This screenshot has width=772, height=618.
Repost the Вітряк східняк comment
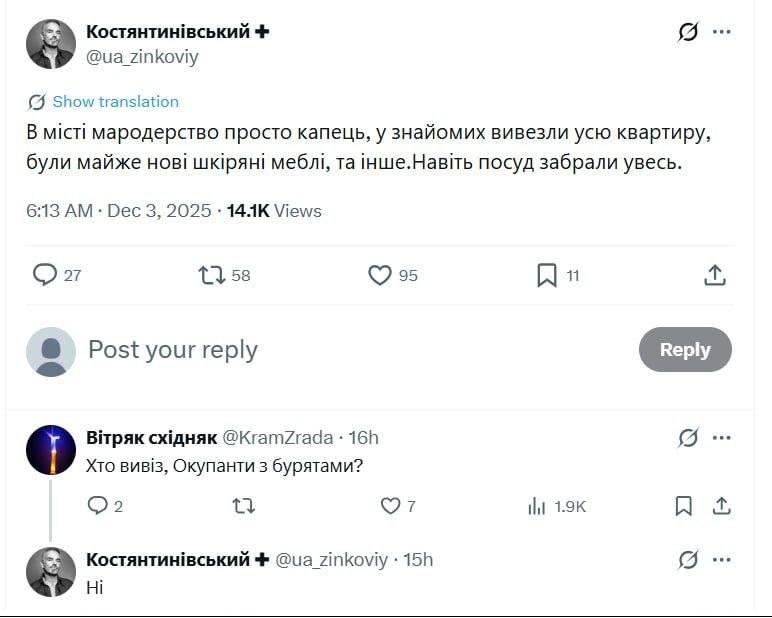[243, 506]
